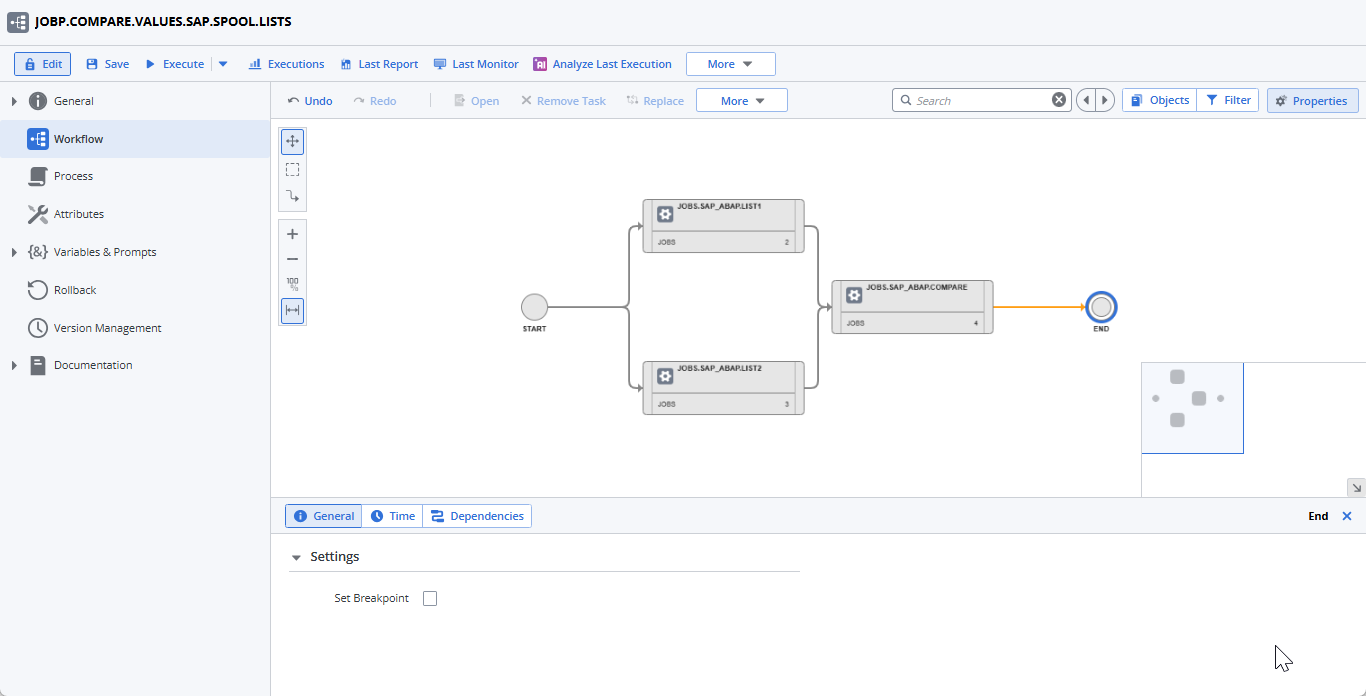Select the connector drawing tool
The height and width of the screenshot is (696, 1366).
(292, 196)
